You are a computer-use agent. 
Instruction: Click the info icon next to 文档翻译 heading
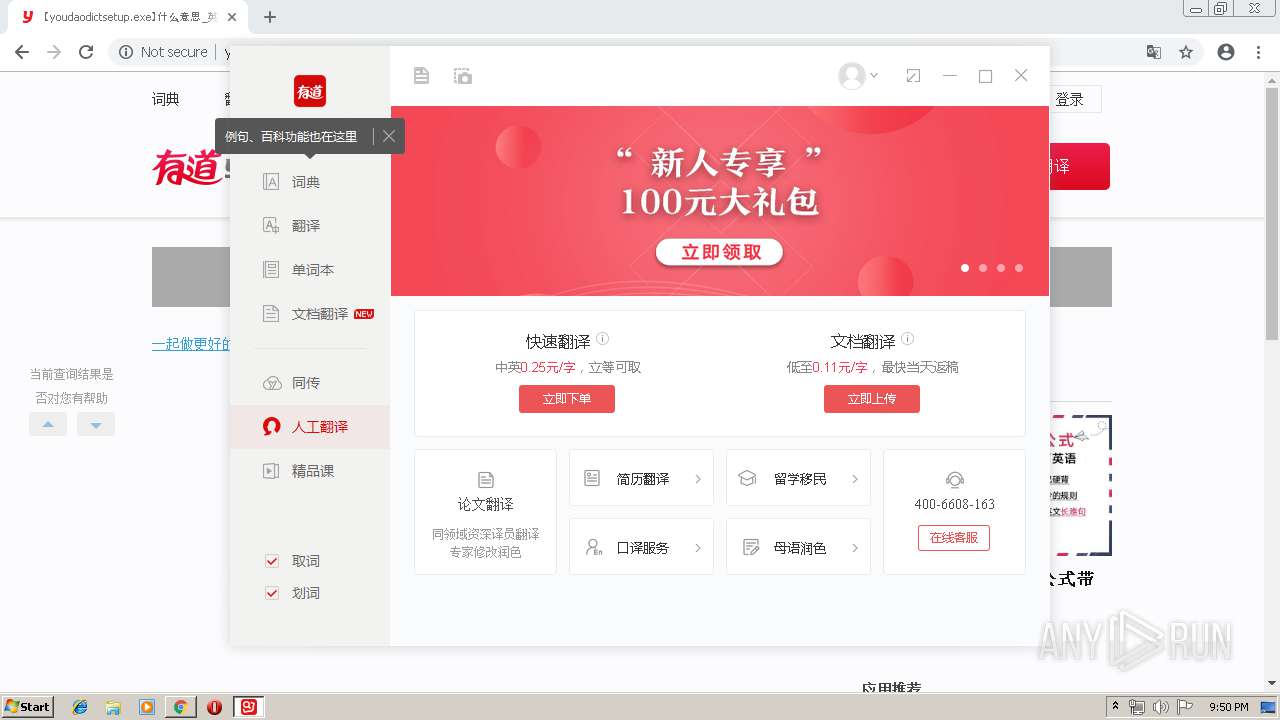coord(908,339)
